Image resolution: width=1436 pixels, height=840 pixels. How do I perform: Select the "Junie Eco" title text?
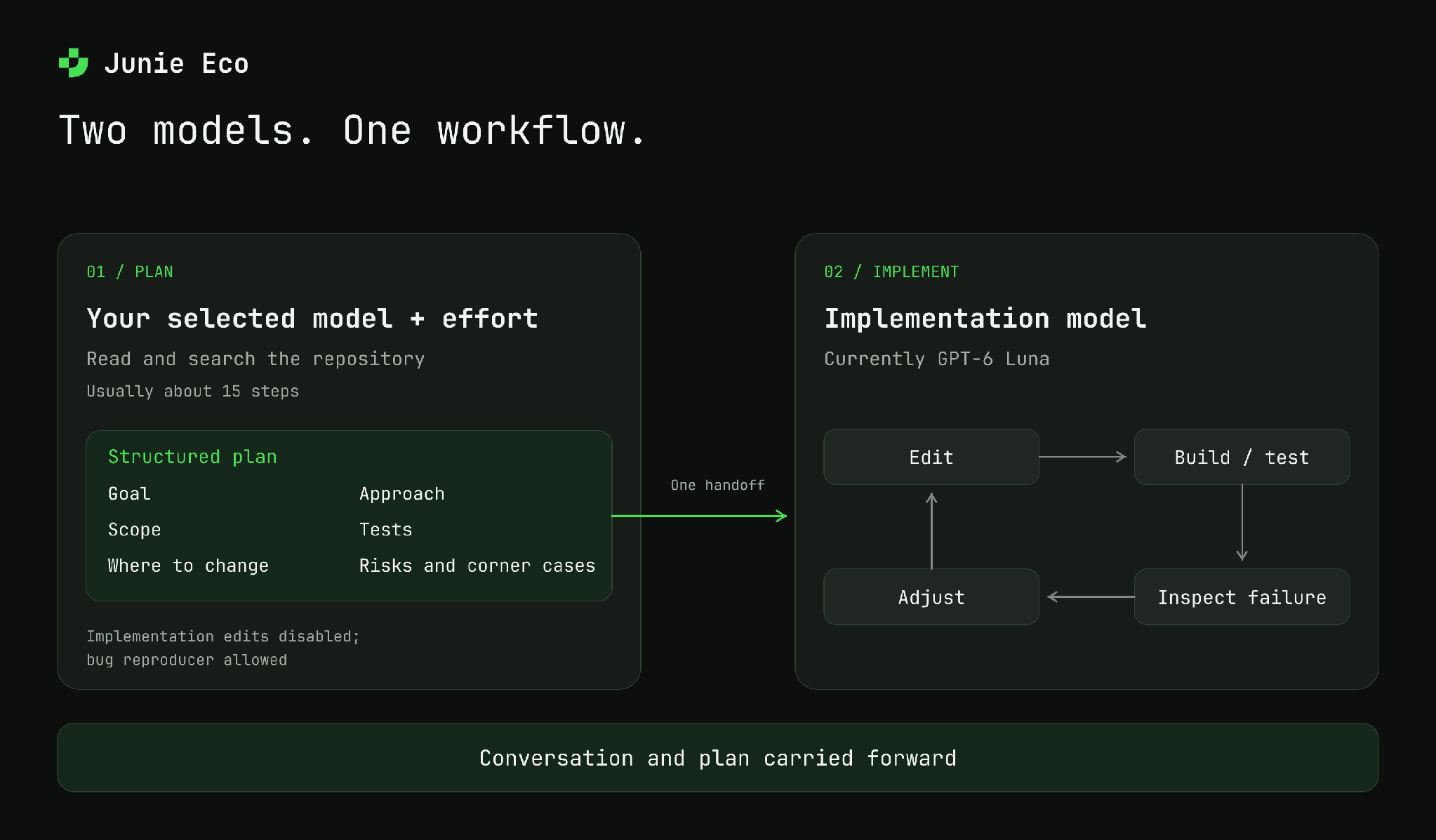176,64
